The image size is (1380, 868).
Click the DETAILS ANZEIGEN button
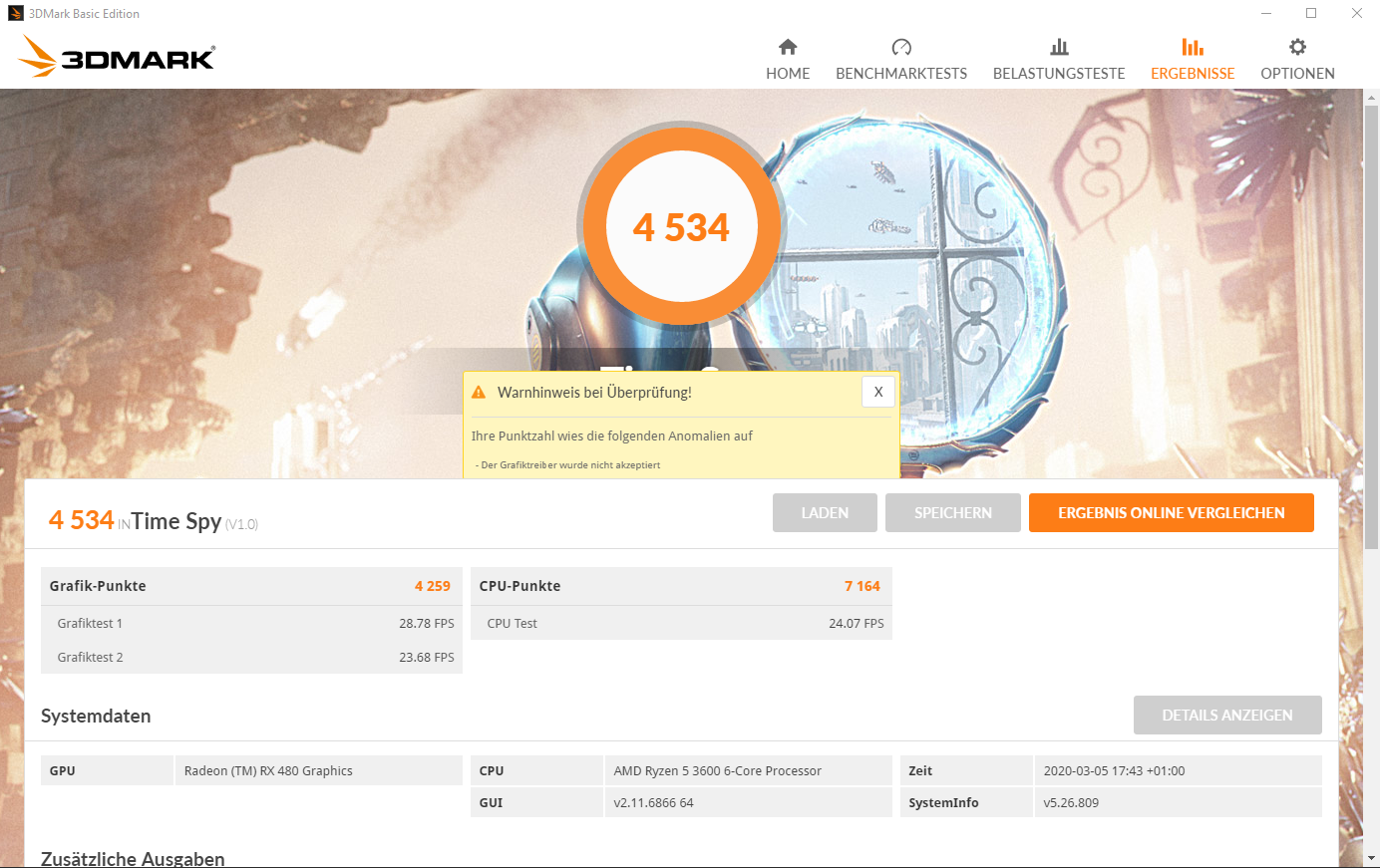coord(1227,715)
